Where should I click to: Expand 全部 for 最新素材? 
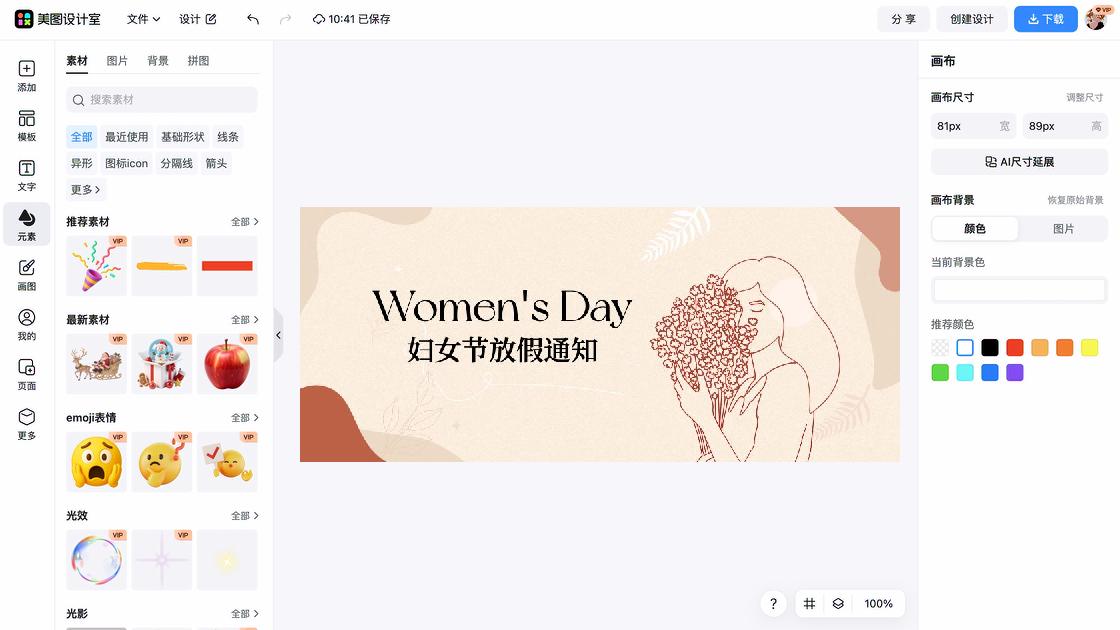click(x=244, y=320)
